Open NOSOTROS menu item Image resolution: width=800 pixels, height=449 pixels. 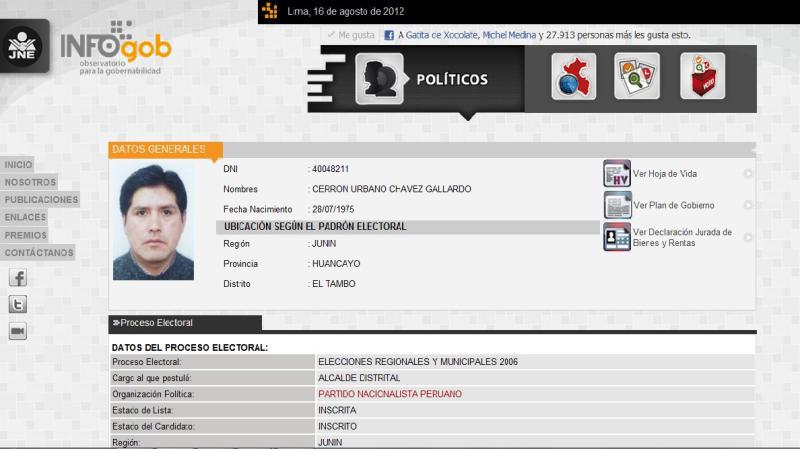click(30, 182)
